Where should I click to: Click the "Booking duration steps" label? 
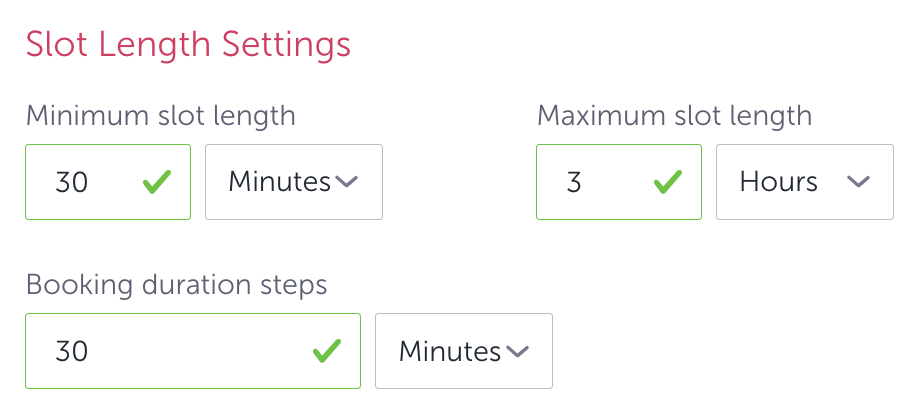pyautogui.click(x=176, y=284)
